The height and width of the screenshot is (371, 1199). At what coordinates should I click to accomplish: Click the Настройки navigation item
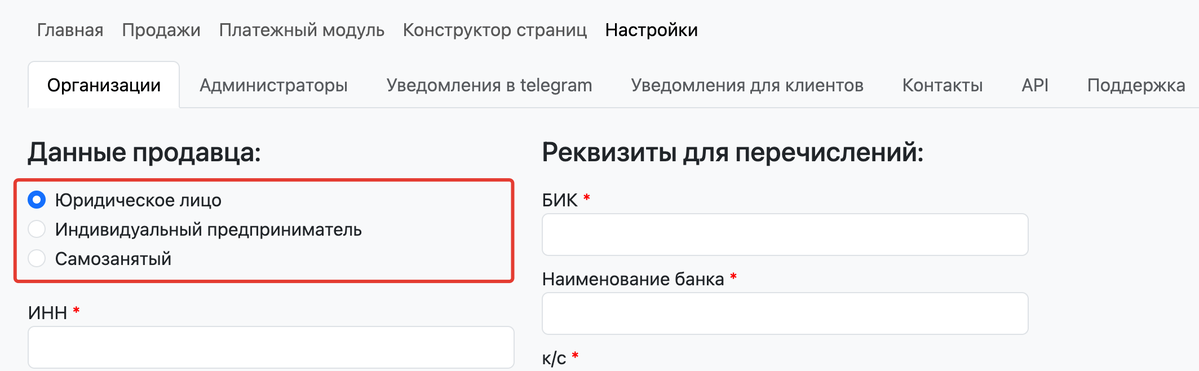tap(651, 31)
